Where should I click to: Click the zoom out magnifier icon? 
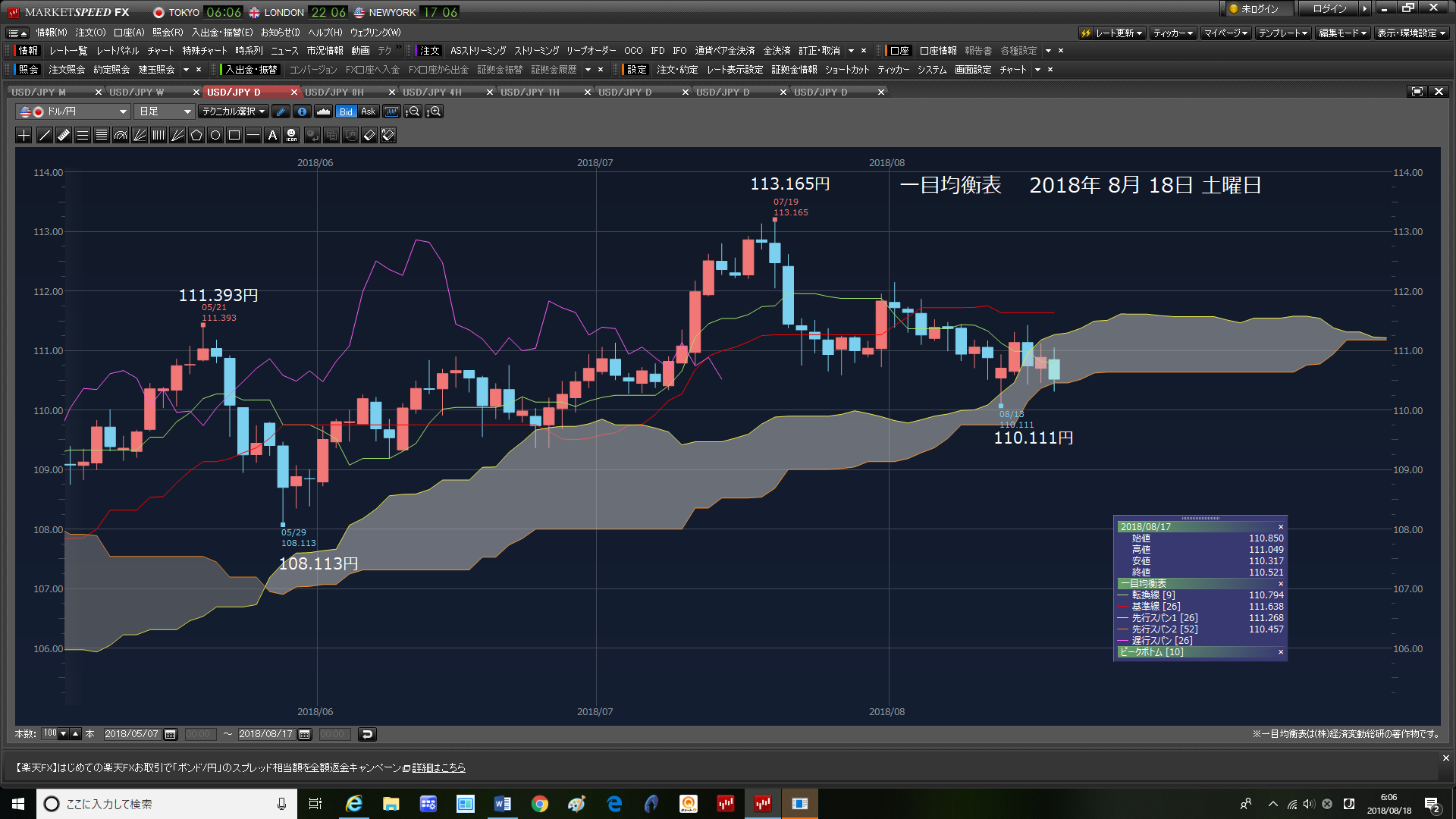pos(413,111)
